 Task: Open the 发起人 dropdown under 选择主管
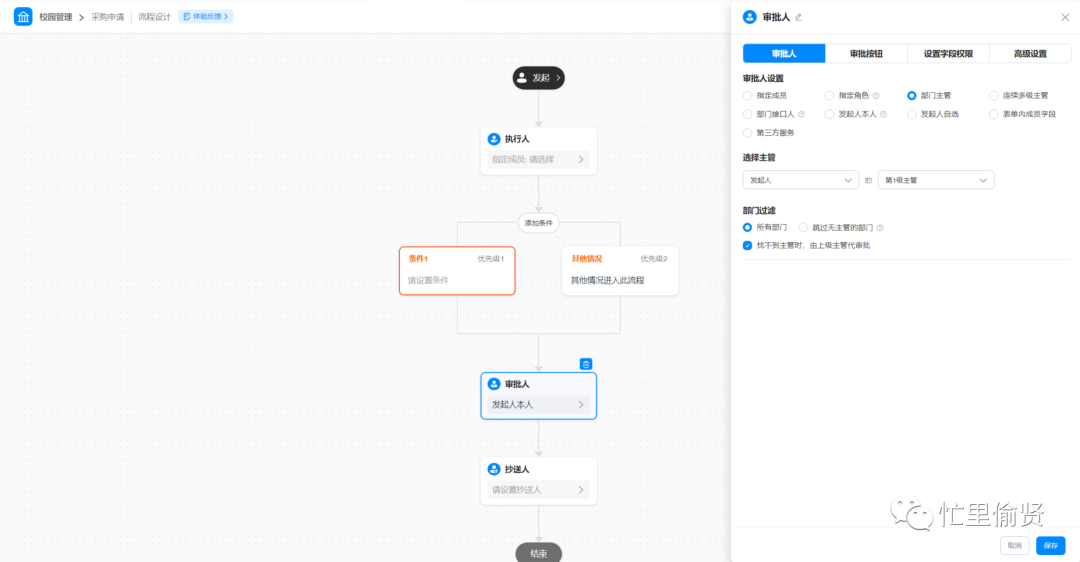(800, 180)
